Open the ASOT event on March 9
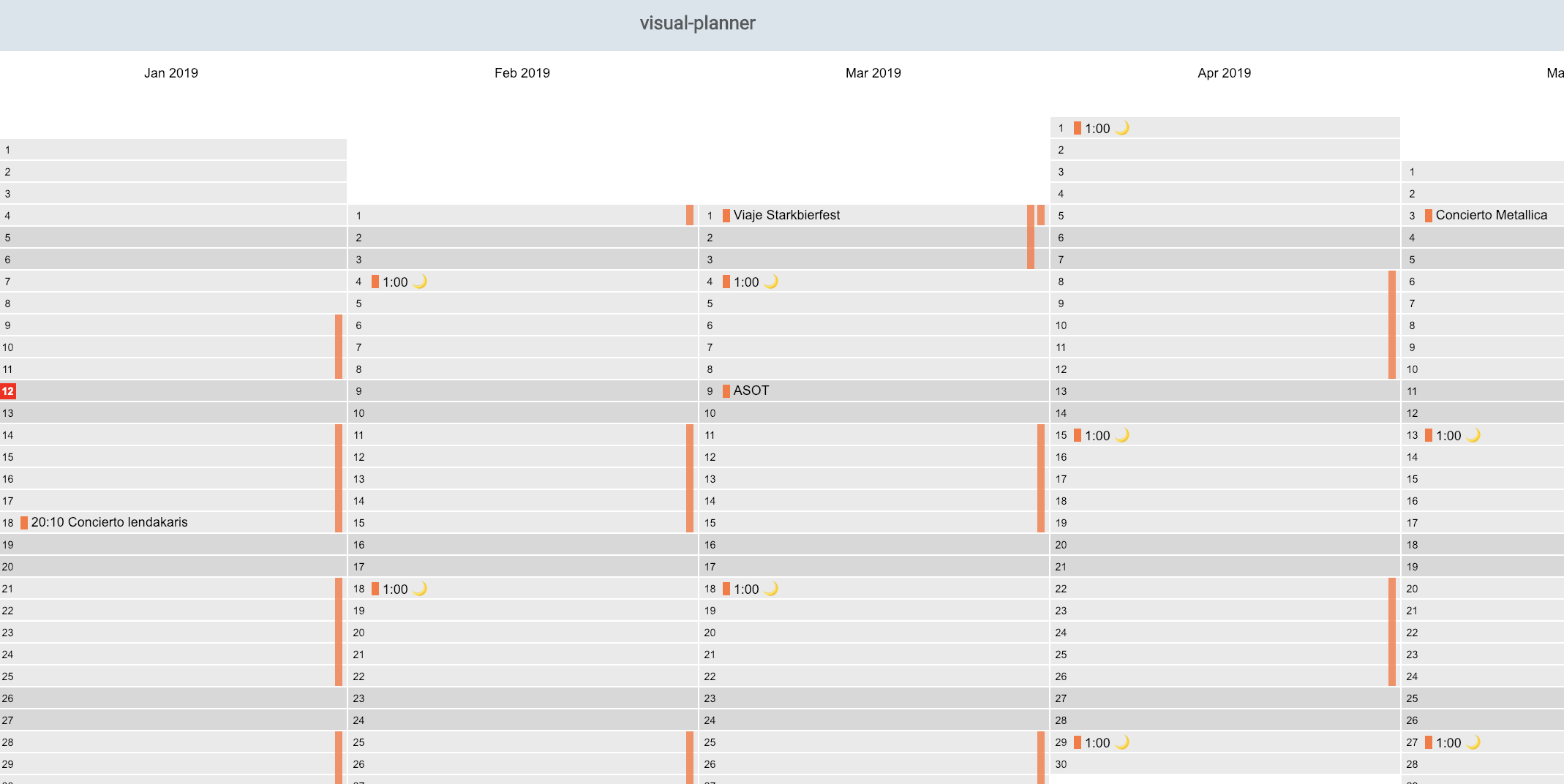The image size is (1564, 784). 751,391
